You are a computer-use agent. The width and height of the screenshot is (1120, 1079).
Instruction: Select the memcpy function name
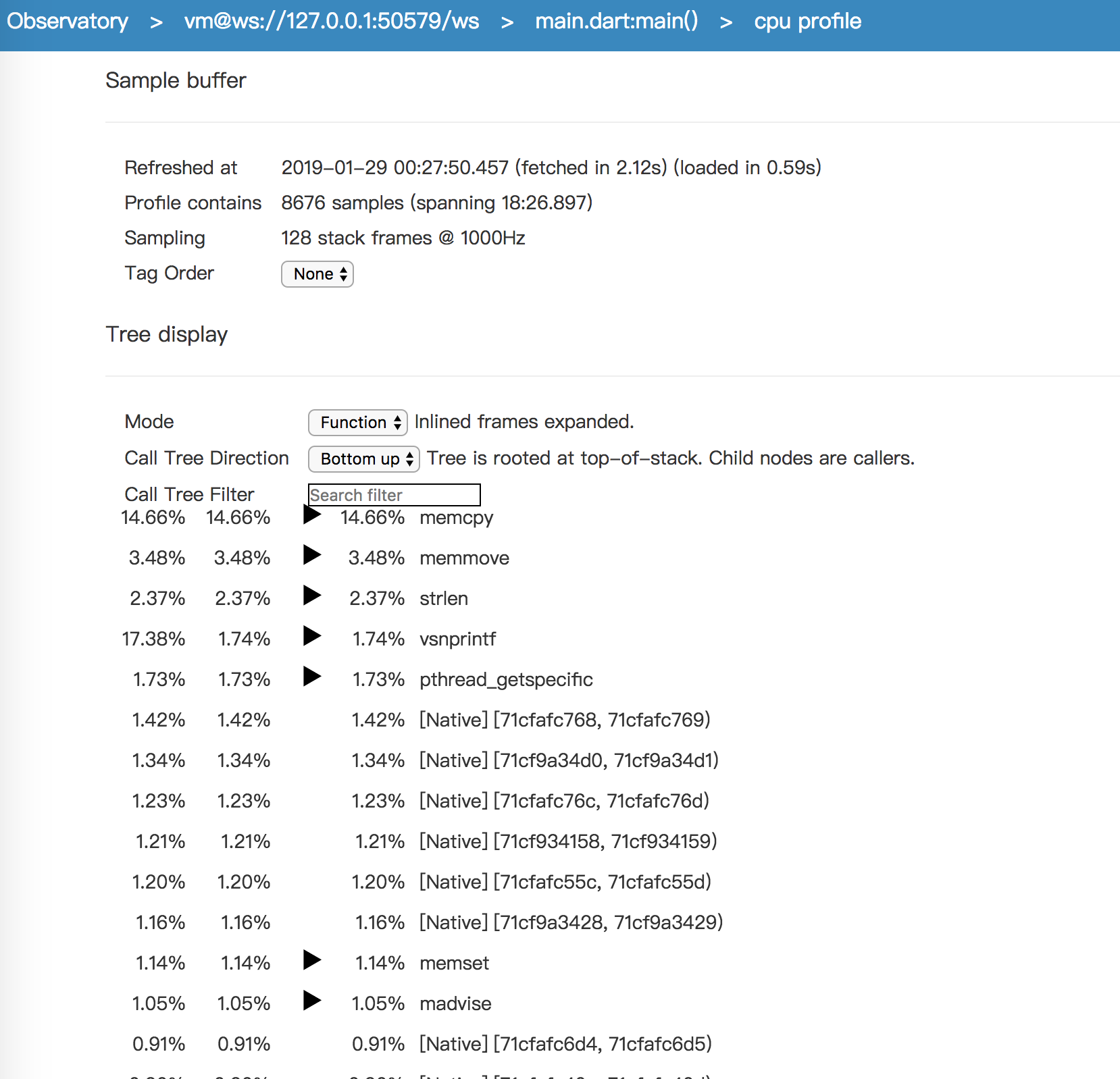[457, 518]
